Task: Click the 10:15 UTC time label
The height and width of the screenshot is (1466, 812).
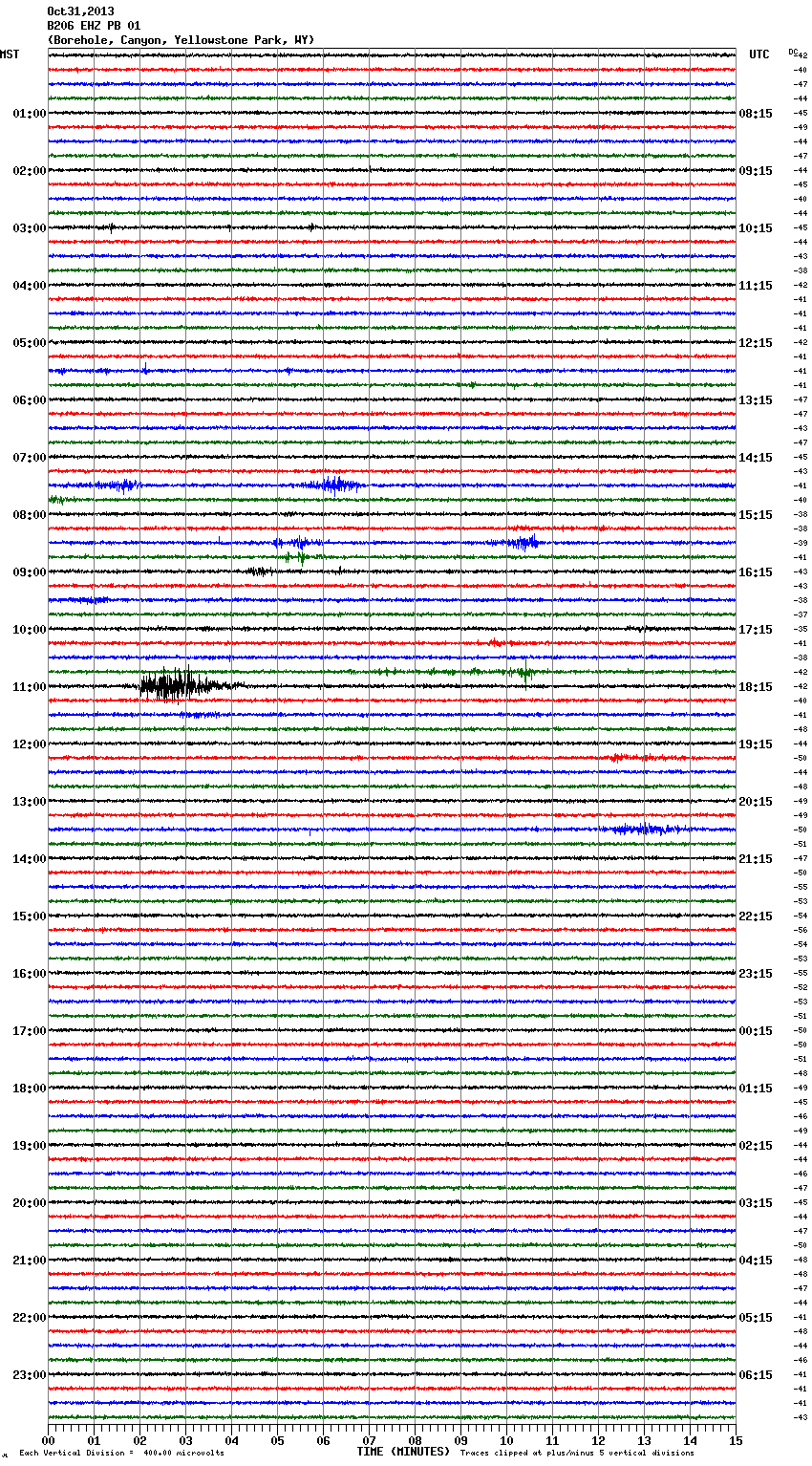Action: tap(756, 228)
